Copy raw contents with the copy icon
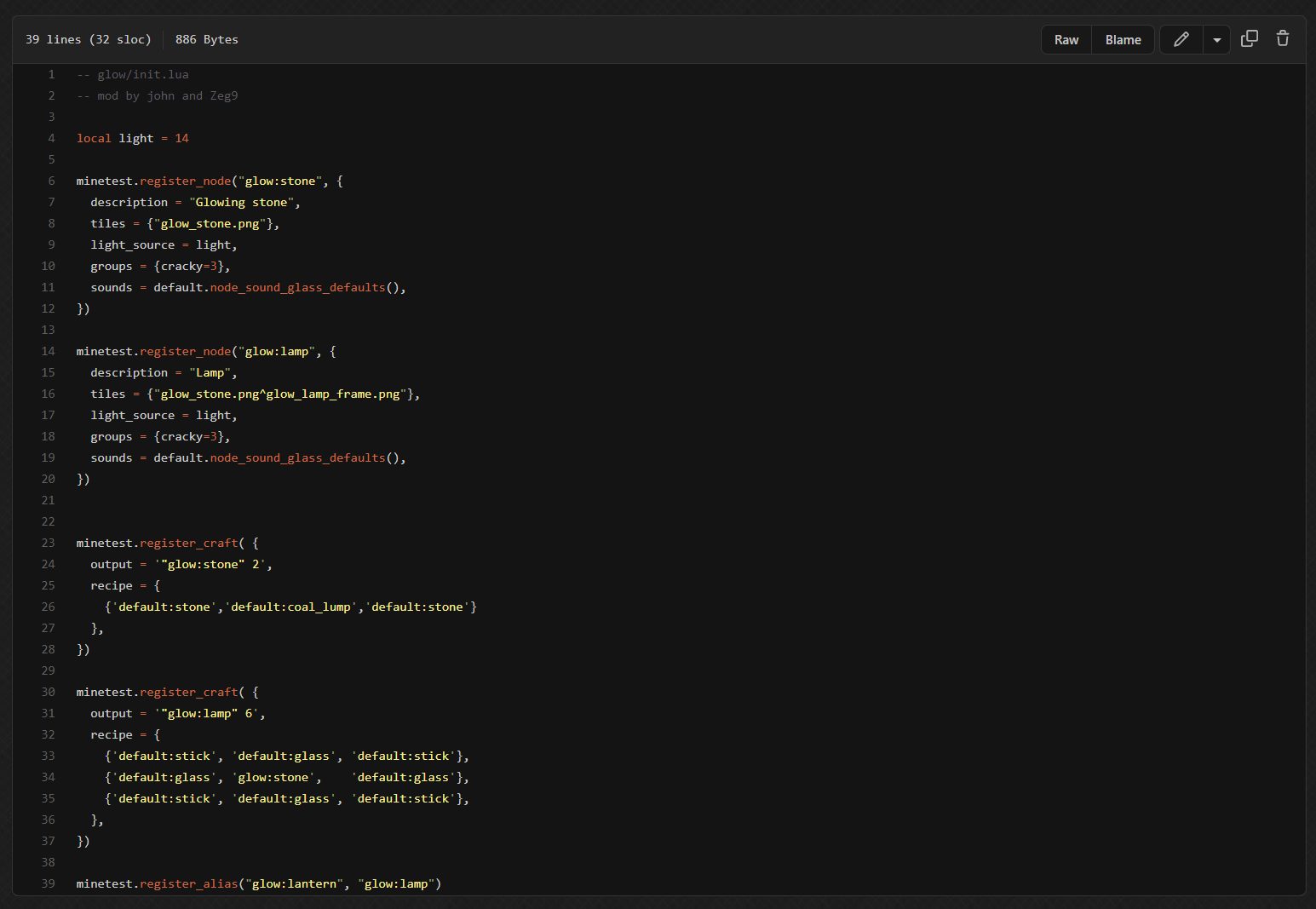Image resolution: width=1316 pixels, height=909 pixels. [1249, 38]
